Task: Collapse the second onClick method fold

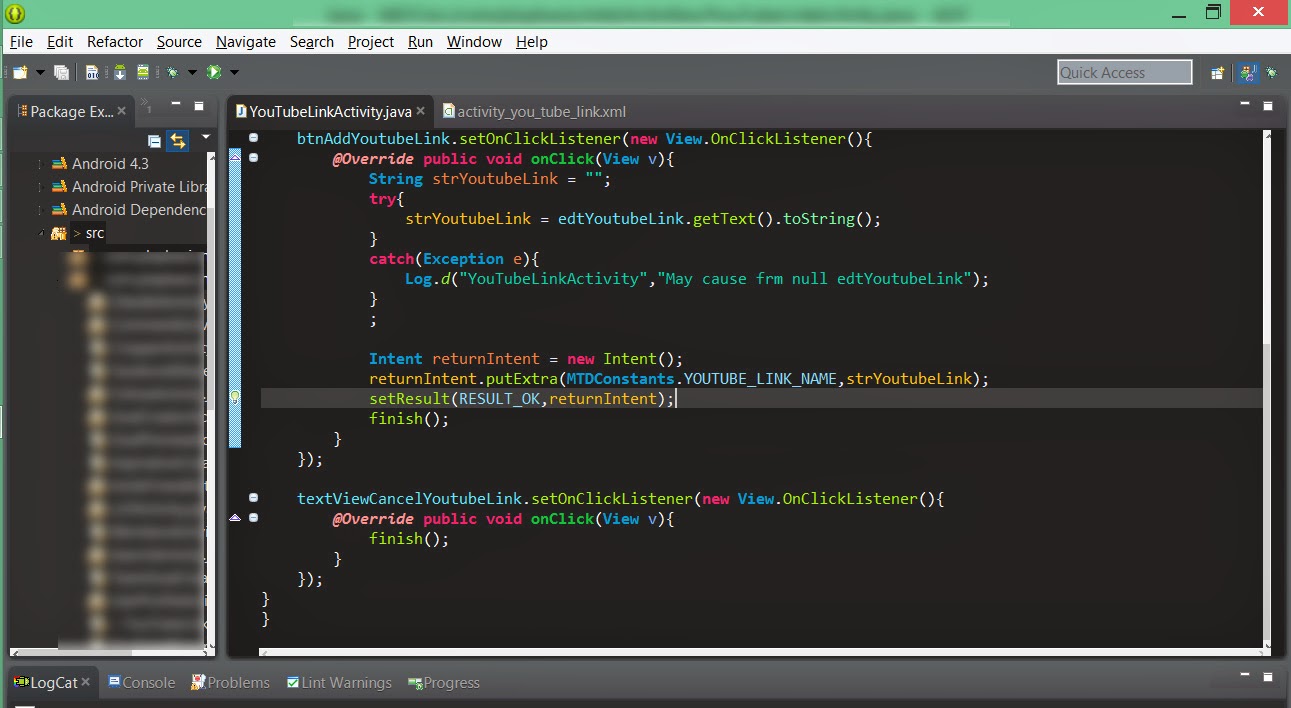Action: click(253, 518)
